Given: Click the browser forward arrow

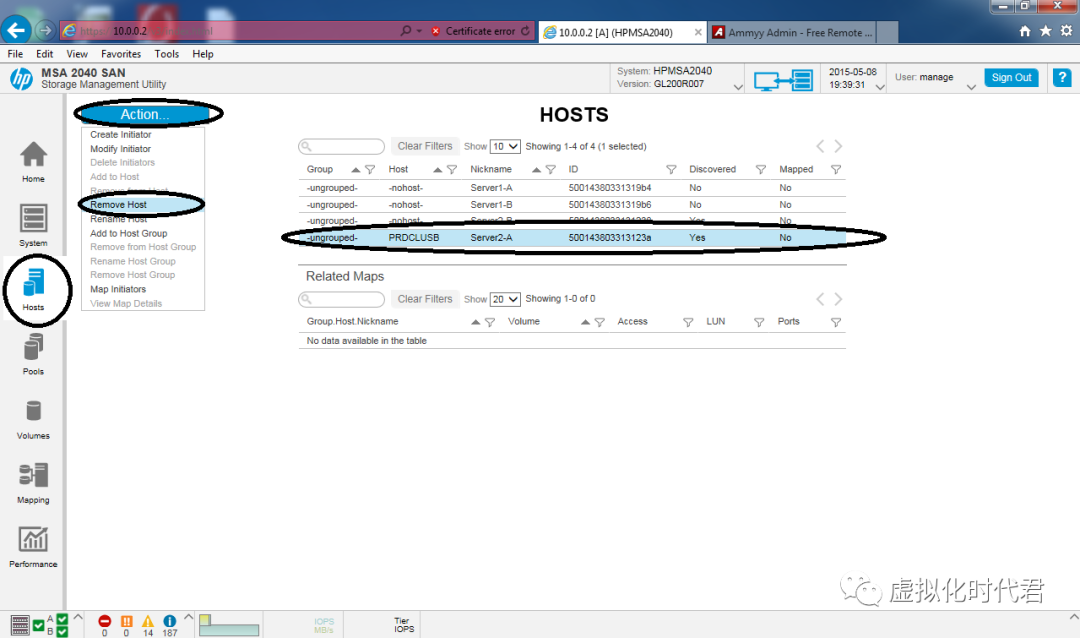Looking at the screenshot, I should tap(45, 30).
